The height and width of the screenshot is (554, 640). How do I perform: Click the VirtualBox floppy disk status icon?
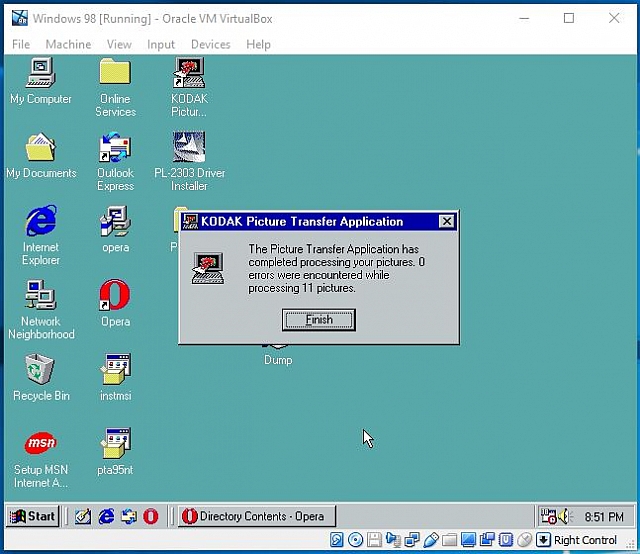tap(374, 540)
